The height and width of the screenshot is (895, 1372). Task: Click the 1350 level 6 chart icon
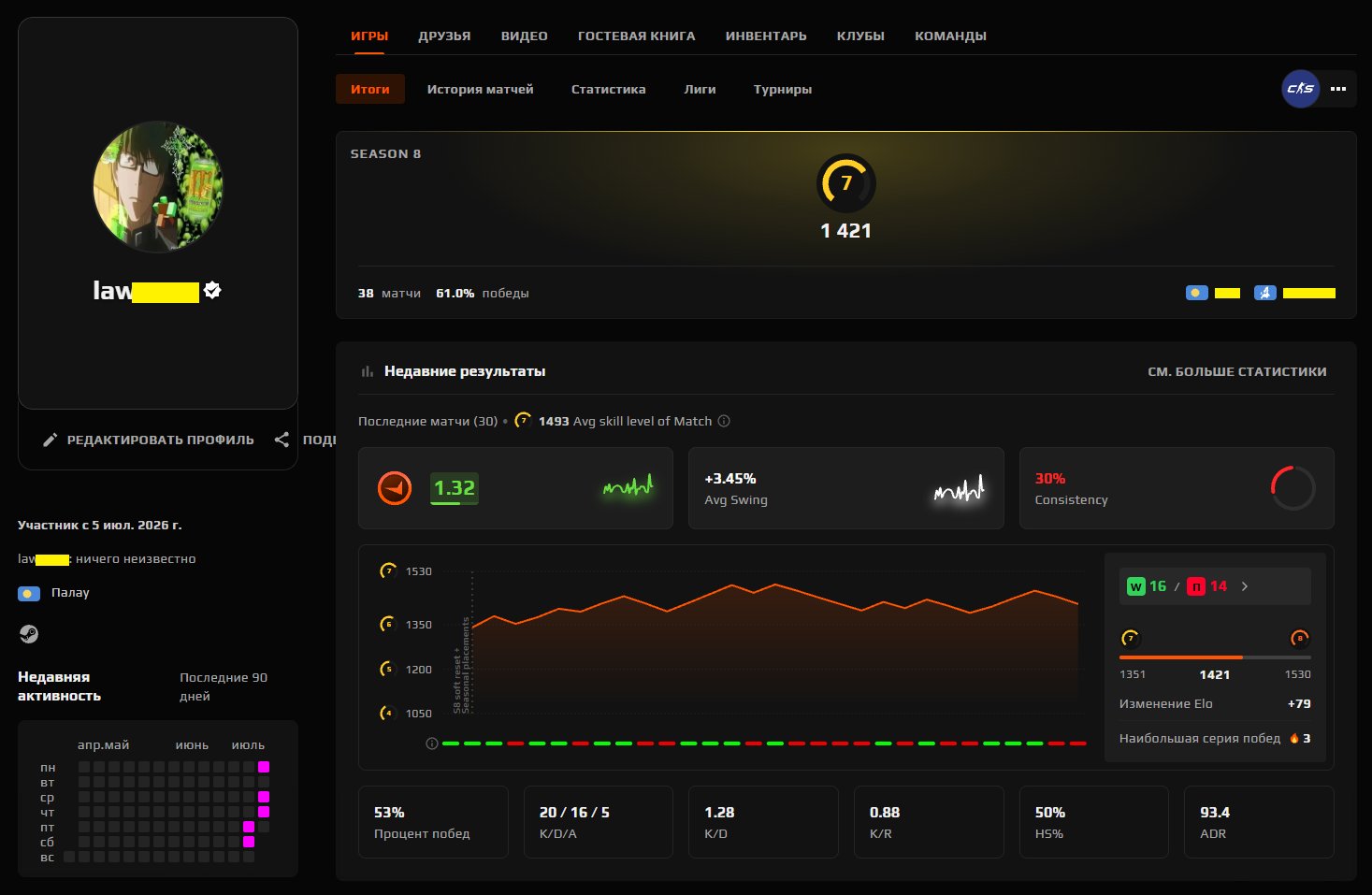point(388,624)
